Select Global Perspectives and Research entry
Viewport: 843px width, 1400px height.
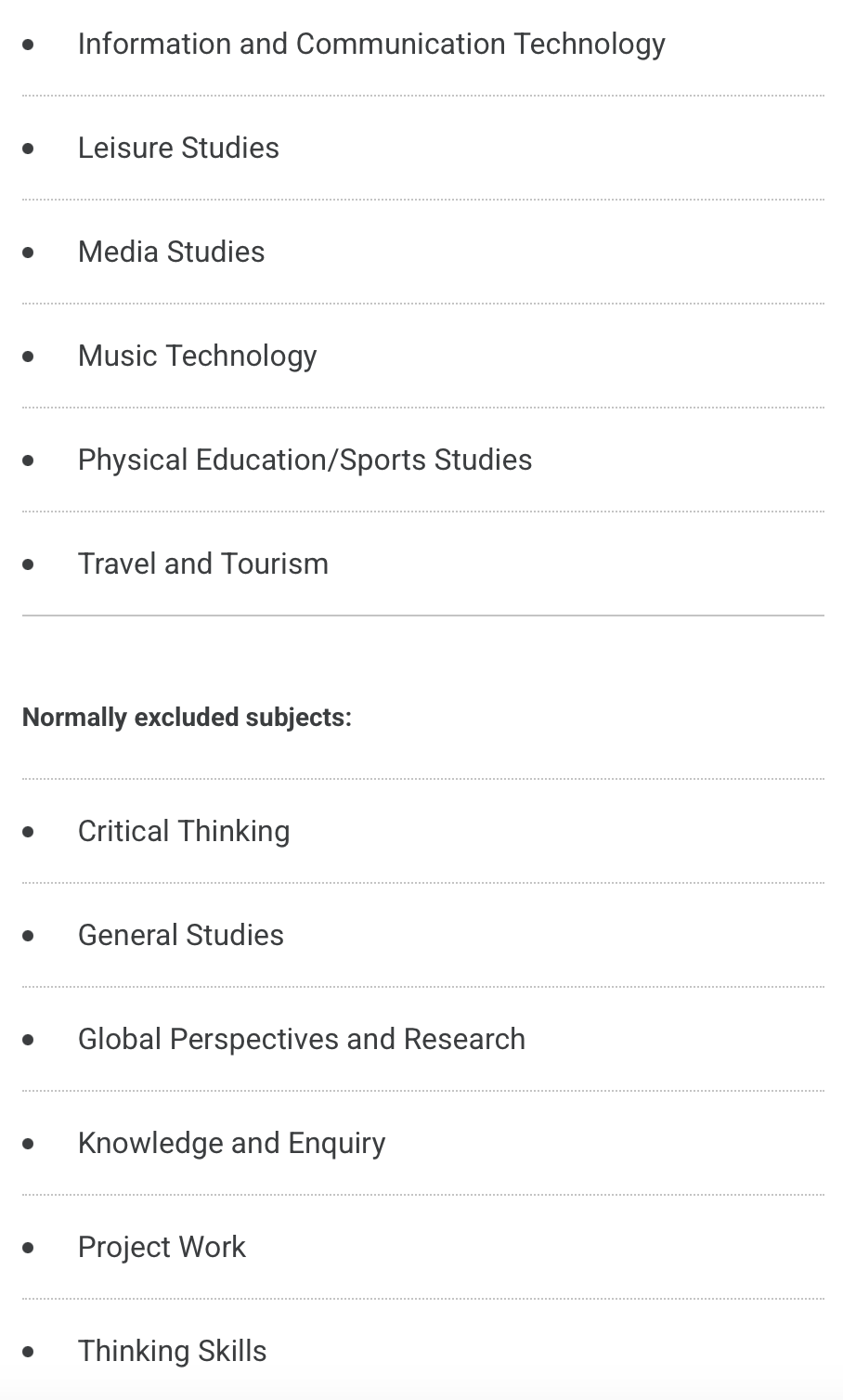pyautogui.click(x=301, y=1039)
